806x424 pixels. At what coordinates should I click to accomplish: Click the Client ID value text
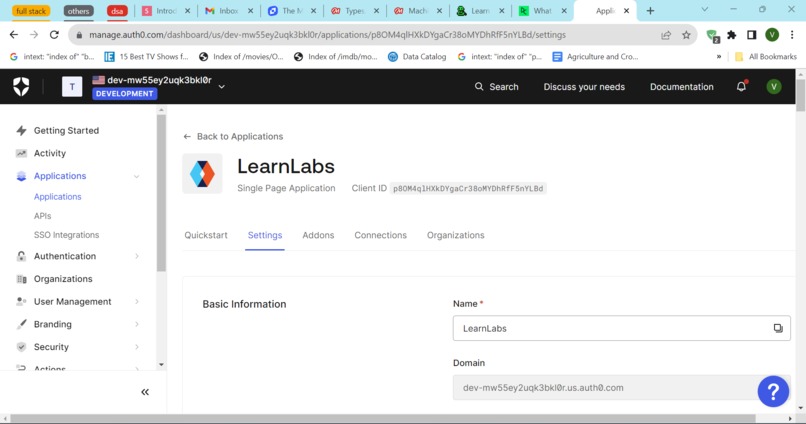tap(468, 189)
